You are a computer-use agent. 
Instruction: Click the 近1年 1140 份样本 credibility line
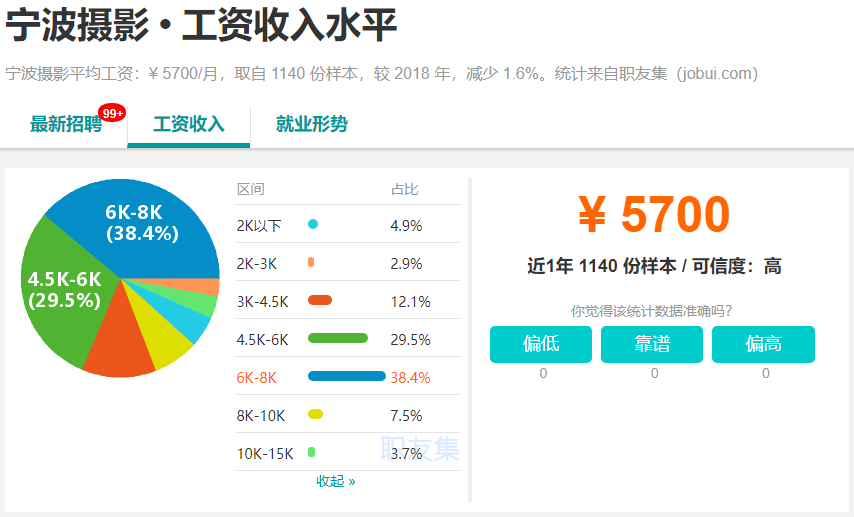654,266
